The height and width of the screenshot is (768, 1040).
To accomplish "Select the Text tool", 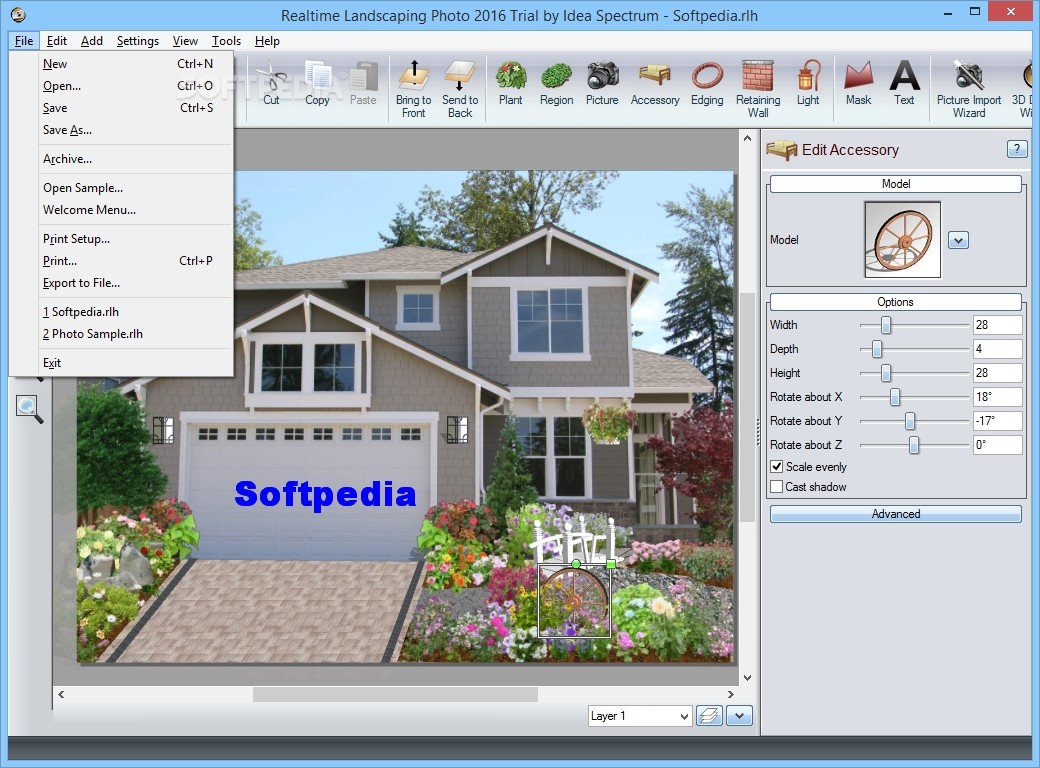I will (904, 84).
